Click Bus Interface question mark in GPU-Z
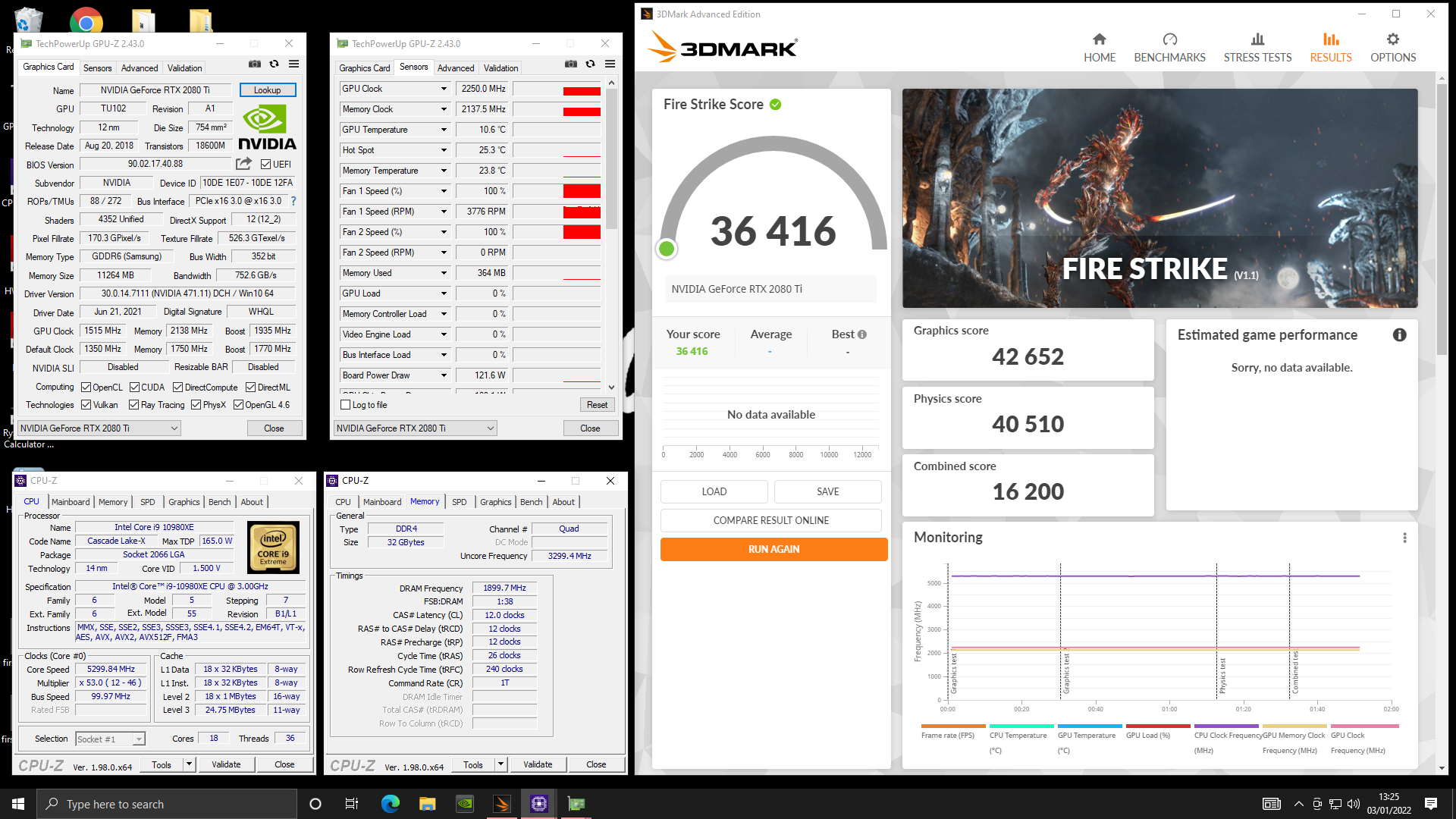 pyautogui.click(x=293, y=201)
